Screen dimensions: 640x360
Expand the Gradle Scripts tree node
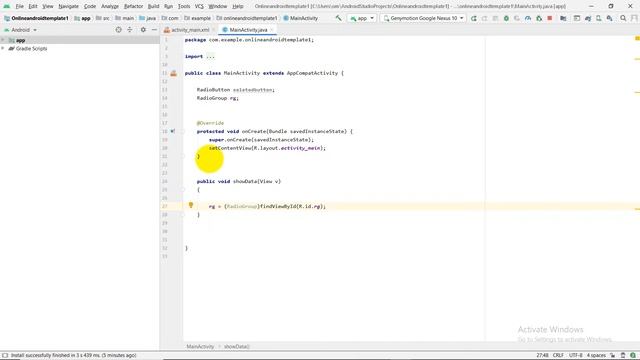(3, 49)
